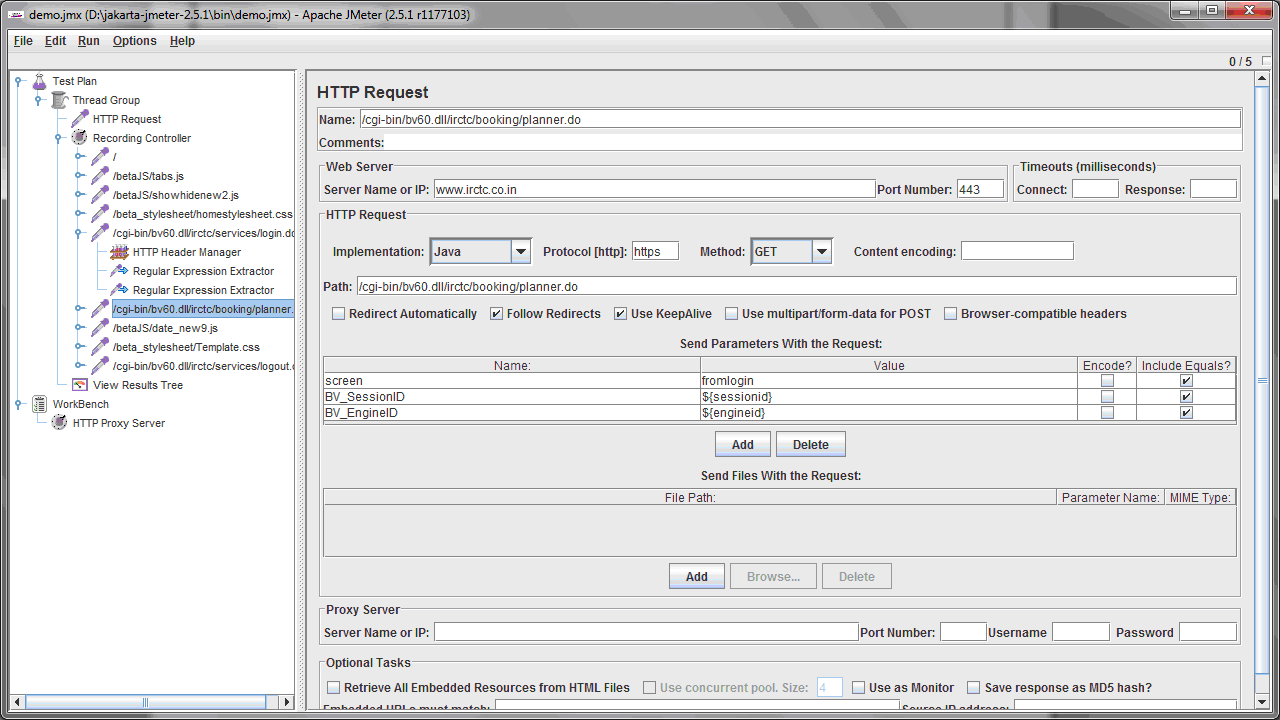This screenshot has width=1280, height=720.
Task: Click the HTTP Proxy Server icon
Action: [60, 423]
